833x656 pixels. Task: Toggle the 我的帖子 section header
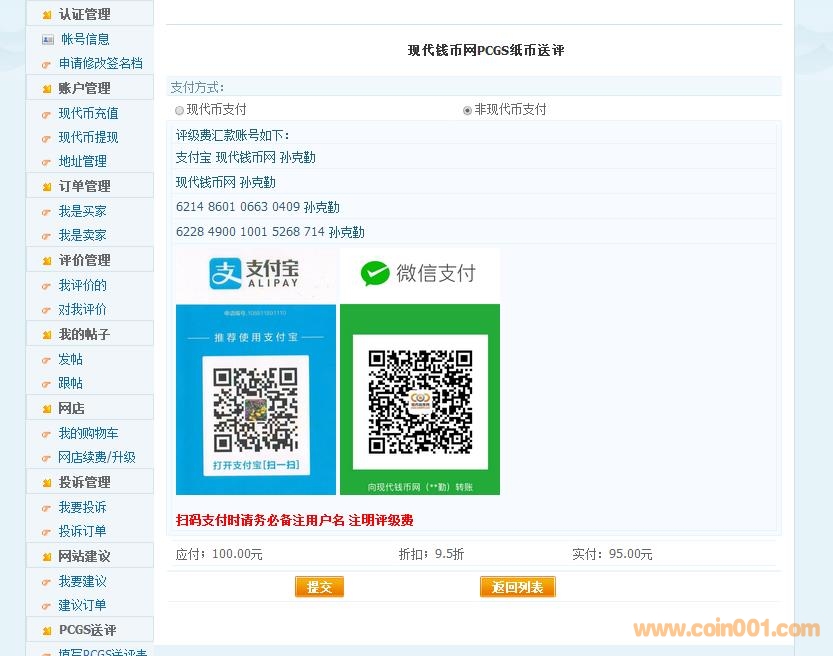tap(85, 334)
